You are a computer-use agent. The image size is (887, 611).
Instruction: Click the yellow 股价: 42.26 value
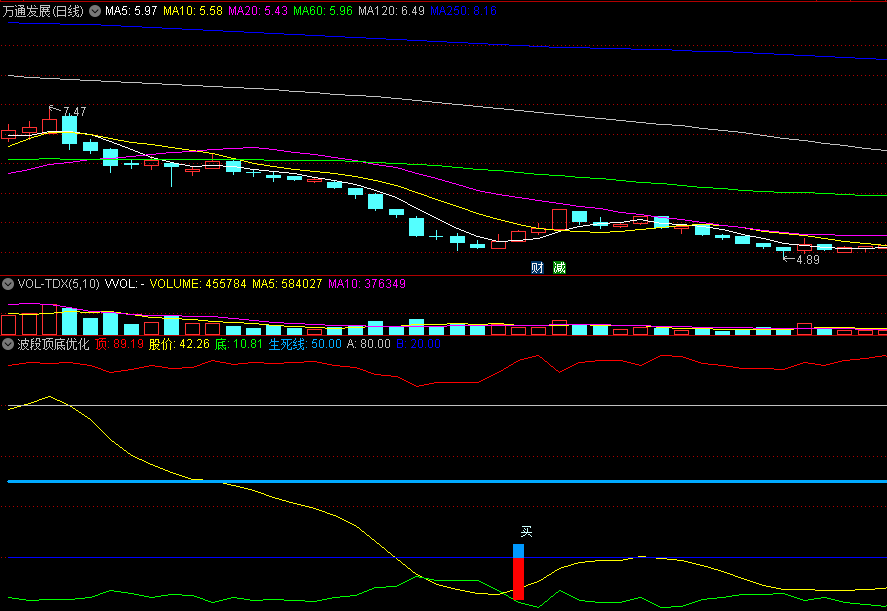tap(179, 344)
